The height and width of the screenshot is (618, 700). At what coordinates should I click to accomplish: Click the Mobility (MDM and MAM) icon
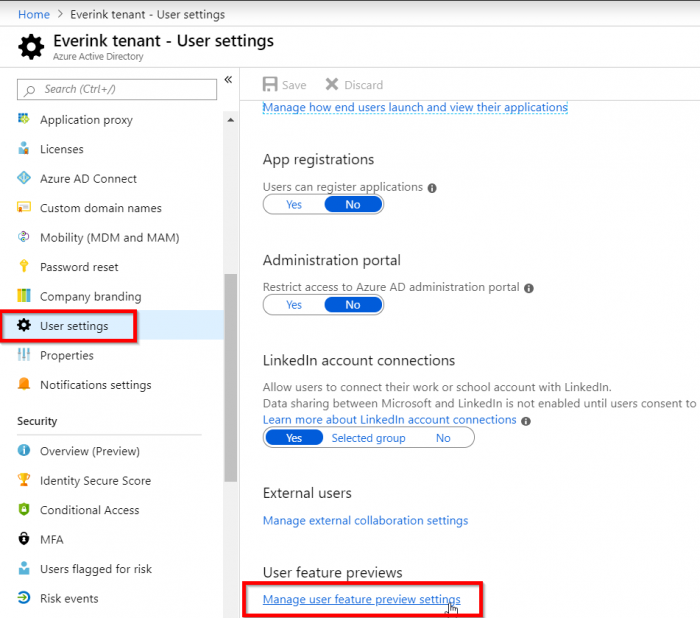pyautogui.click(x=24, y=237)
